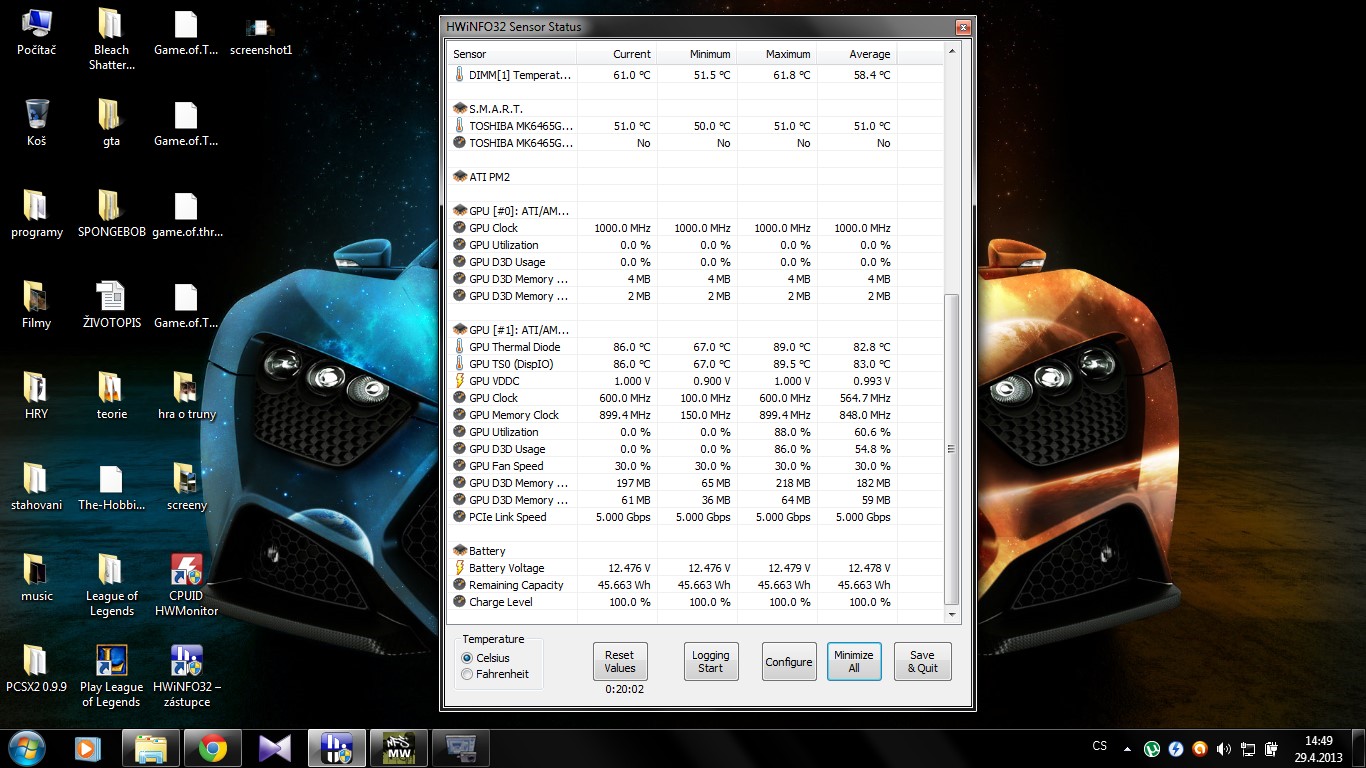Open Windows Explorer taskbar button
The image size is (1366, 768).
151,747
